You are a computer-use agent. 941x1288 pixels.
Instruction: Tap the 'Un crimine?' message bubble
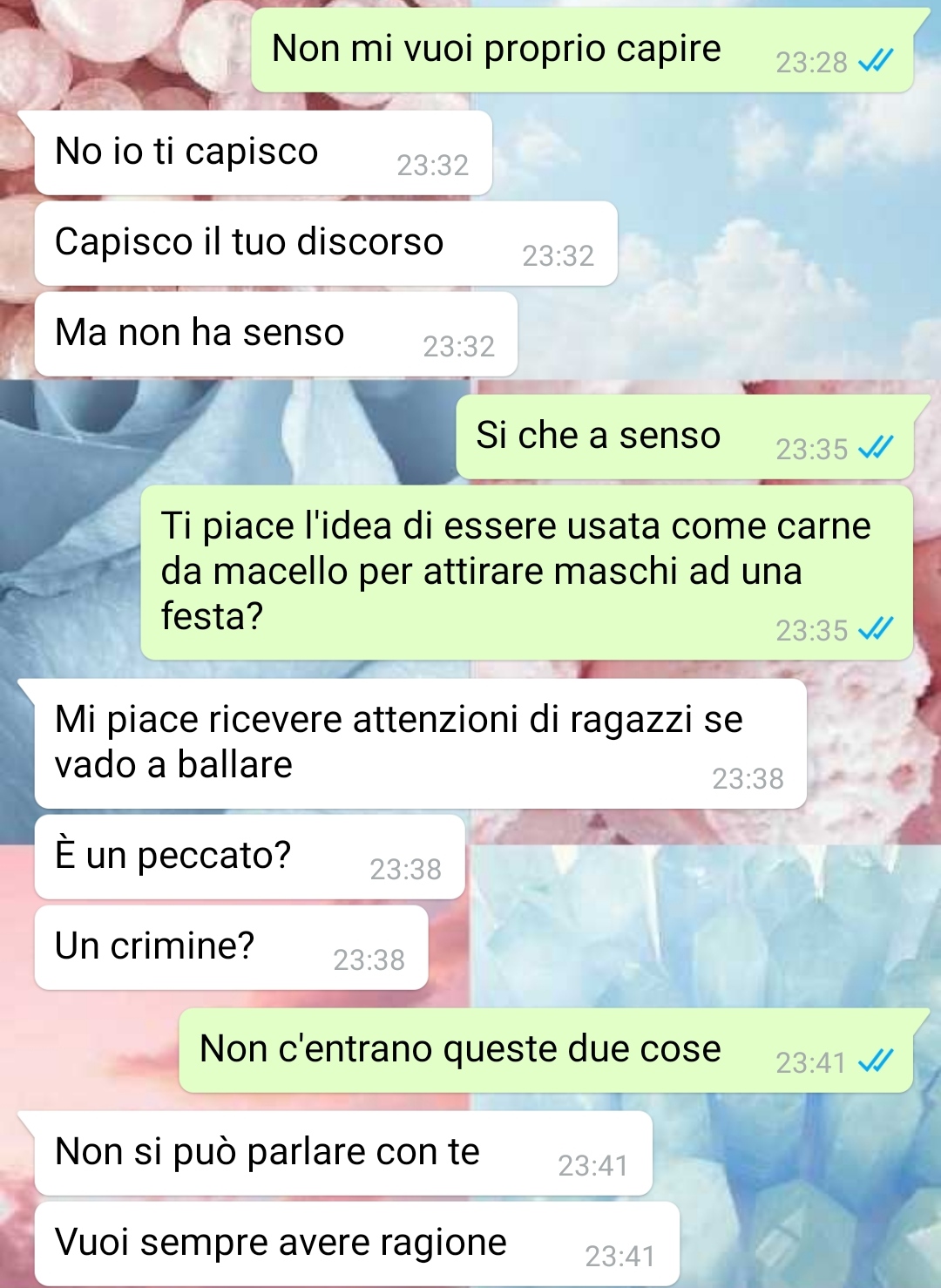[232, 948]
